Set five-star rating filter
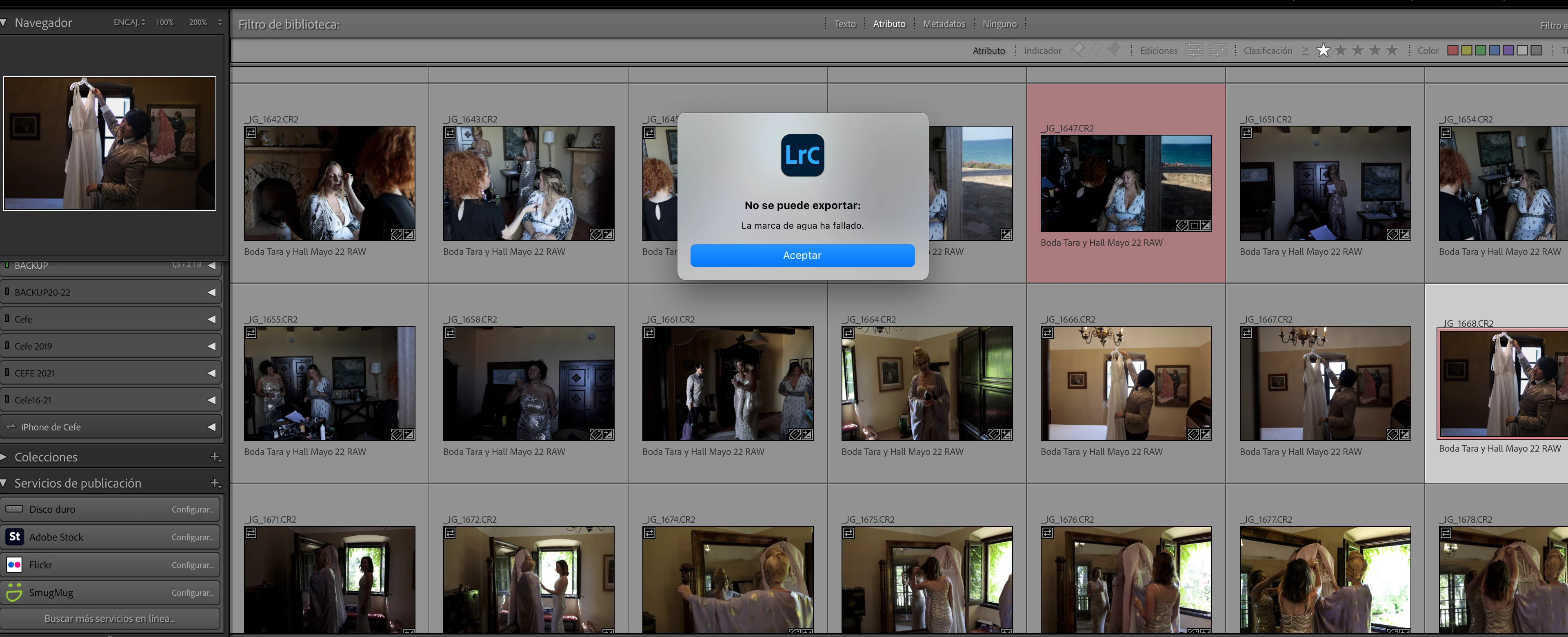The image size is (1568, 637). [x=1391, y=50]
